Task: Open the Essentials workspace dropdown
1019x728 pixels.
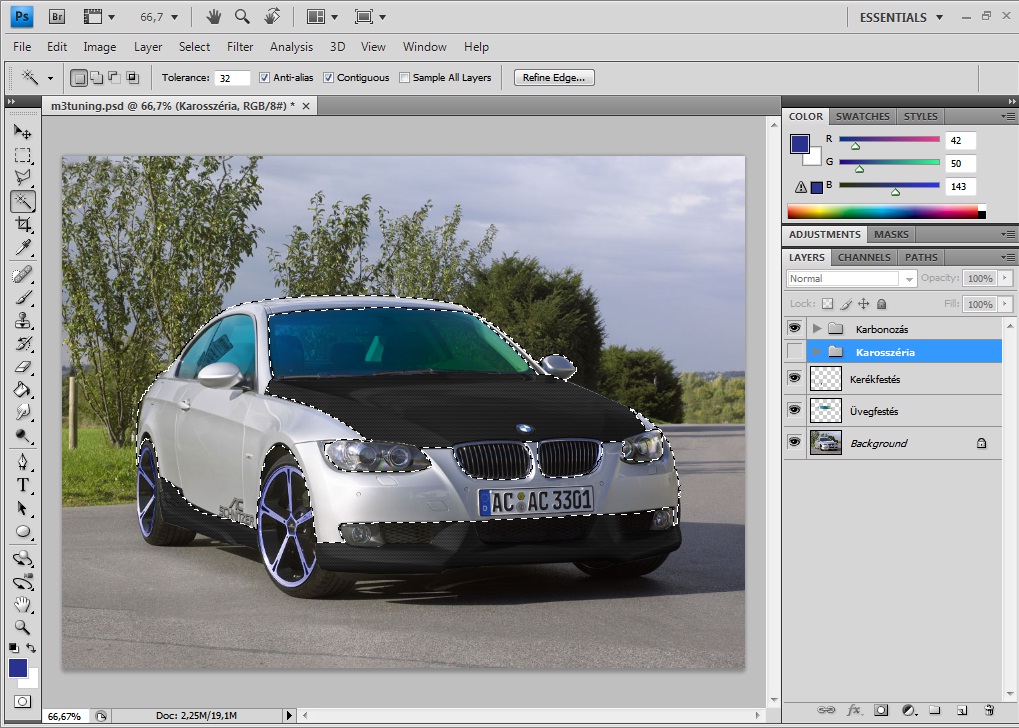Action: tap(901, 17)
